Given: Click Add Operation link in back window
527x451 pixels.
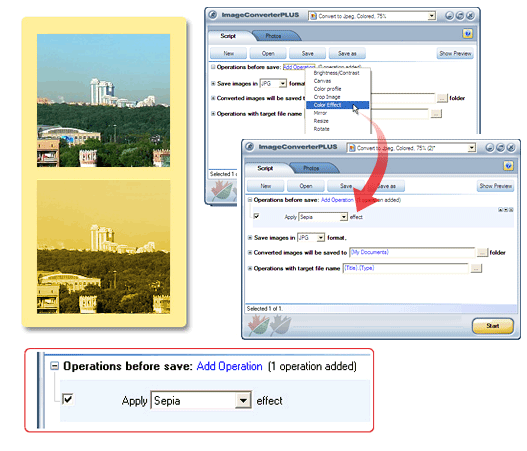Looking at the screenshot, I should tap(299, 67).
